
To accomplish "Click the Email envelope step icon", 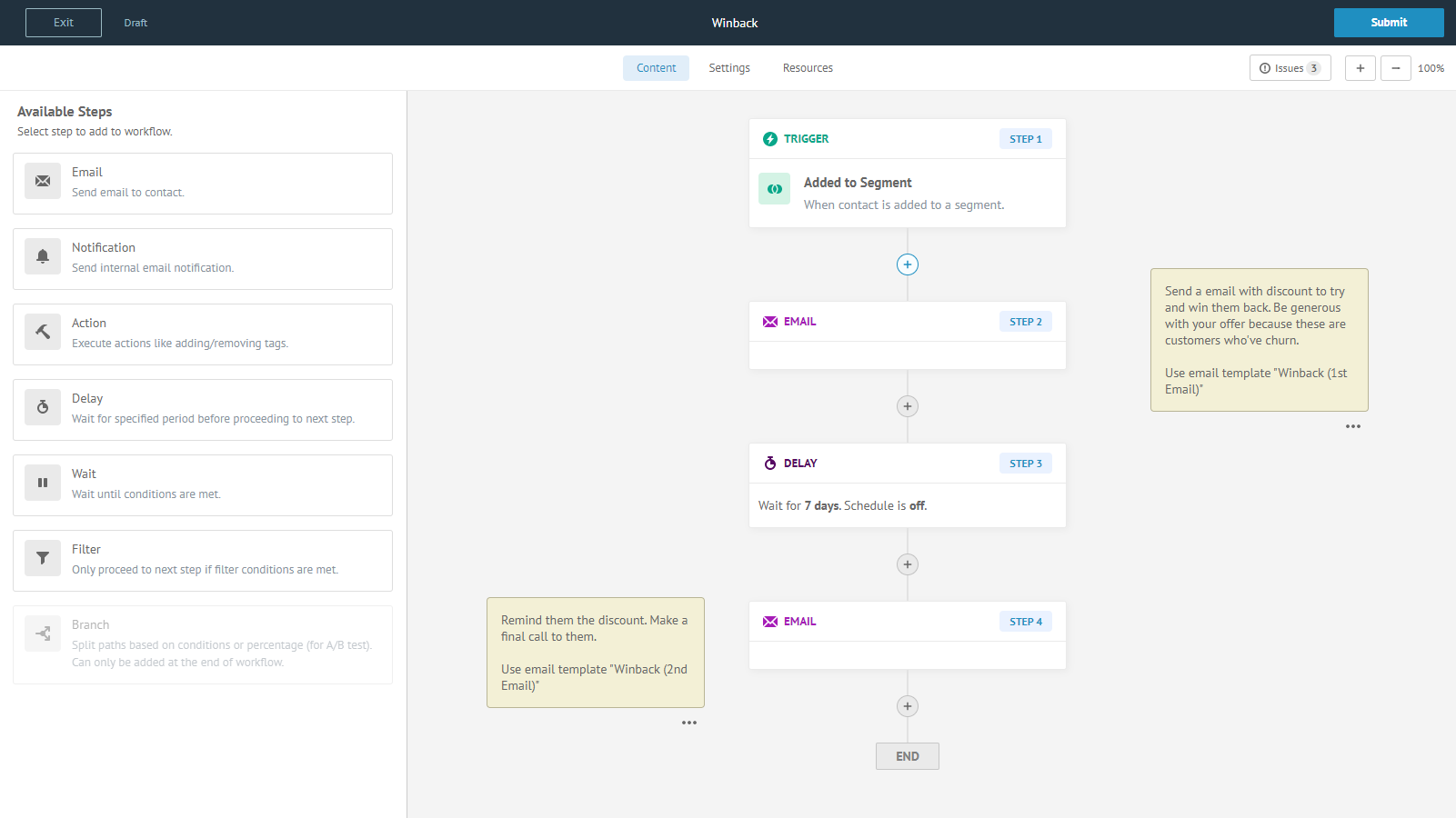I will pyautogui.click(x=43, y=181).
